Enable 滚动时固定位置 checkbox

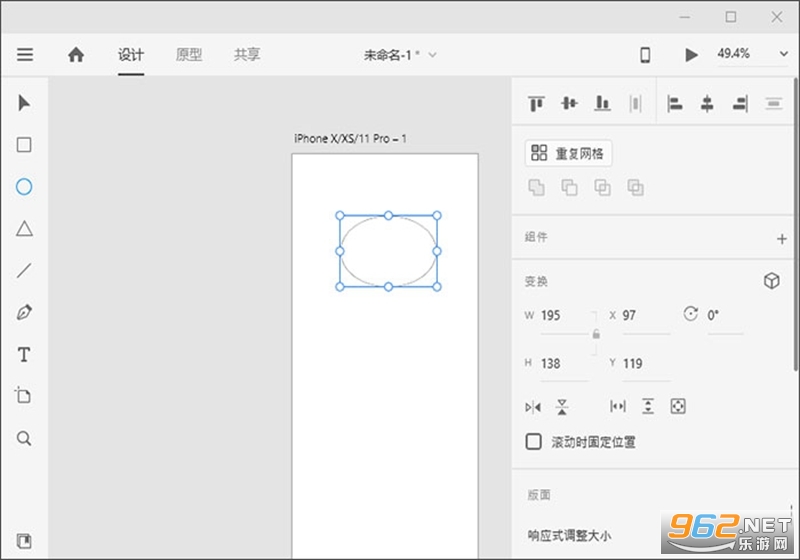[533, 442]
